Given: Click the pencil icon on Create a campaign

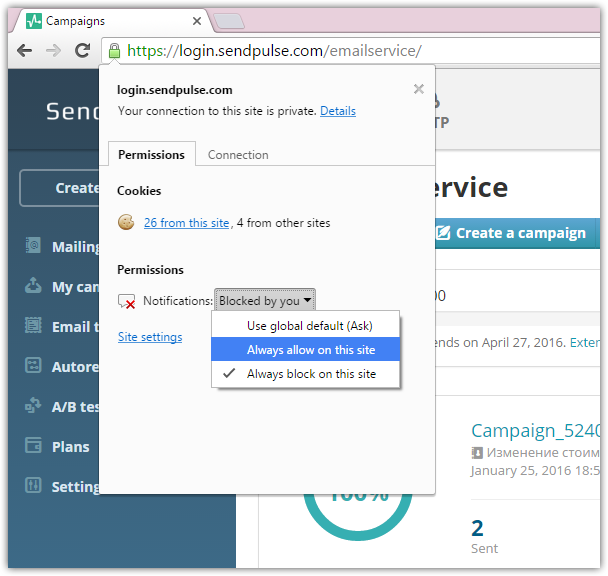Looking at the screenshot, I should pyautogui.click(x=443, y=233).
